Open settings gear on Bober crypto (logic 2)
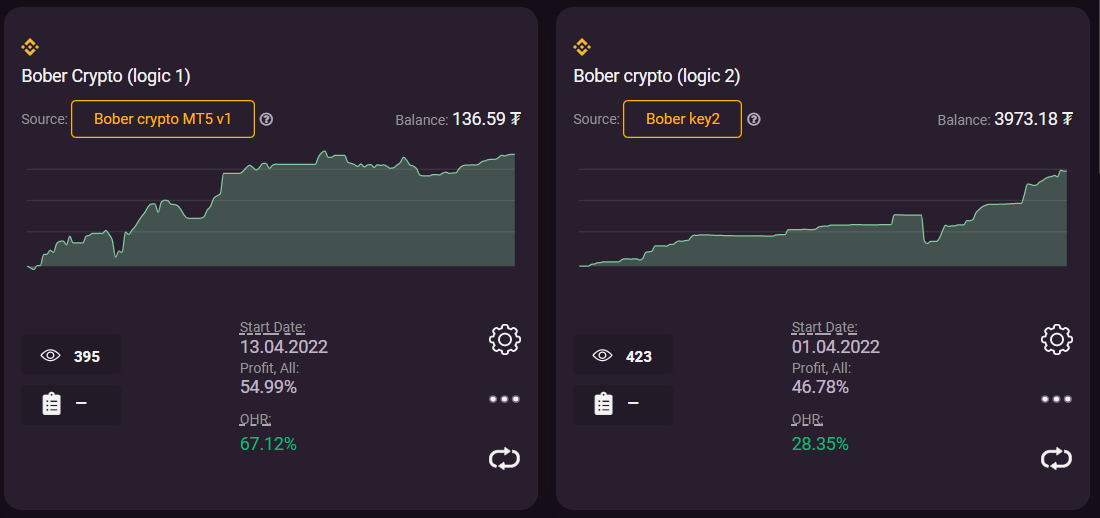 coord(1057,339)
